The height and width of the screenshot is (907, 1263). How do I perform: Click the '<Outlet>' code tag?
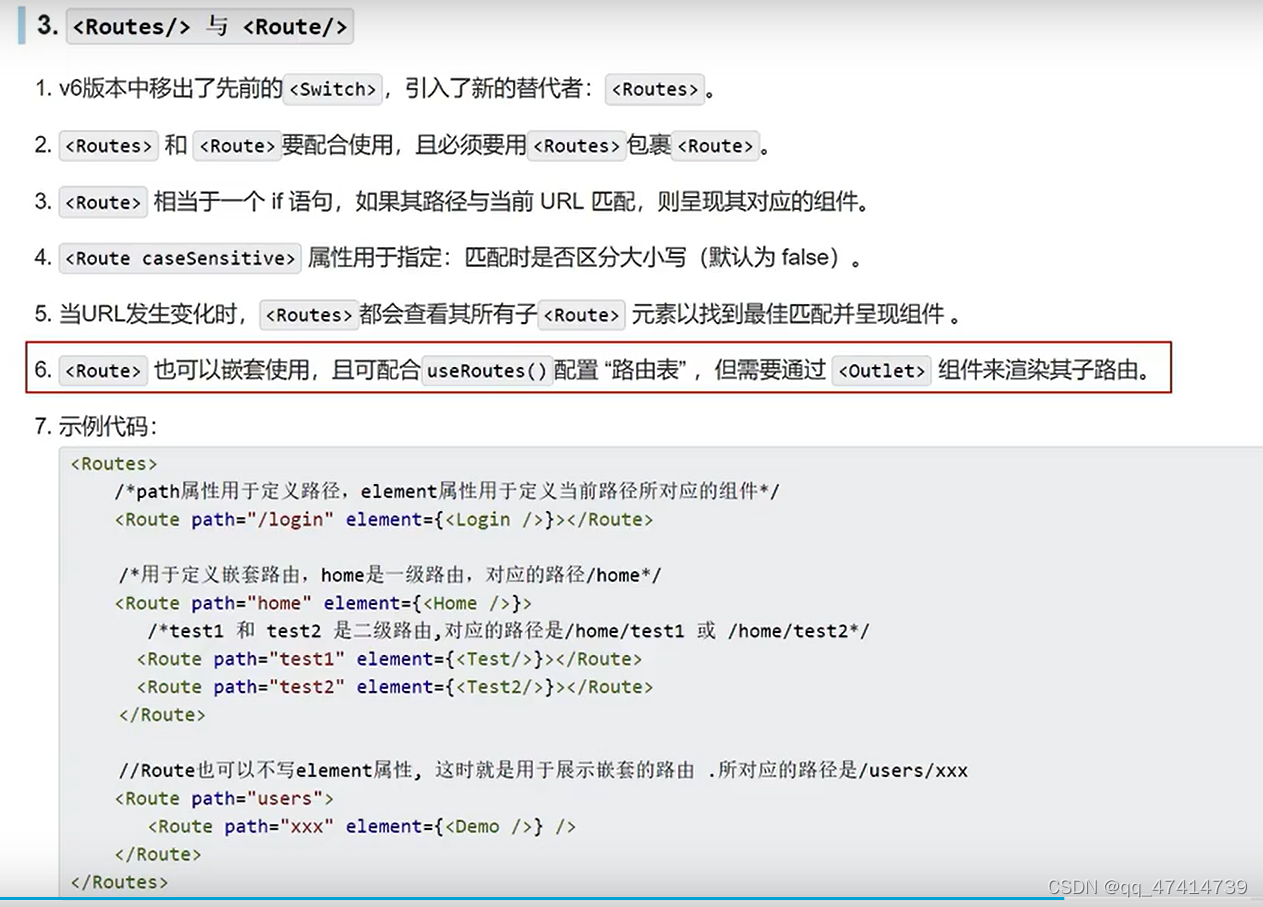pyautogui.click(x=882, y=371)
